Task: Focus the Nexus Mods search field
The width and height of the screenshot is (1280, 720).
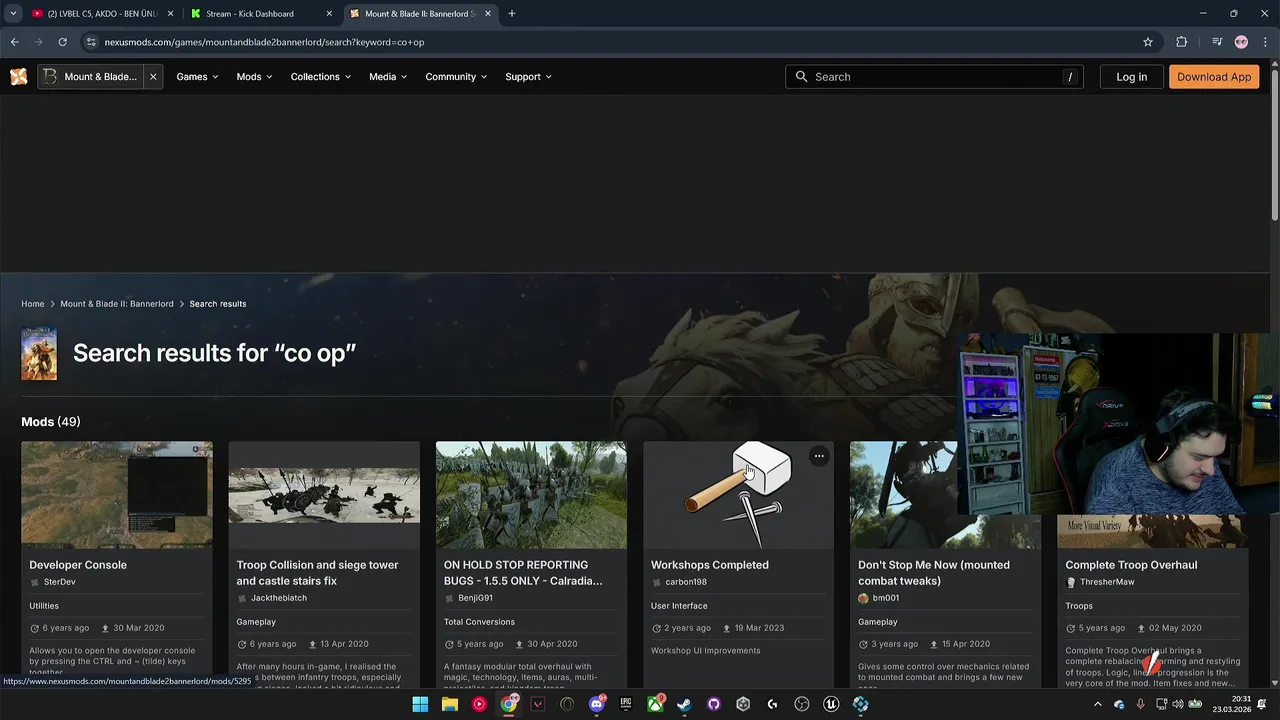Action: [x=934, y=77]
